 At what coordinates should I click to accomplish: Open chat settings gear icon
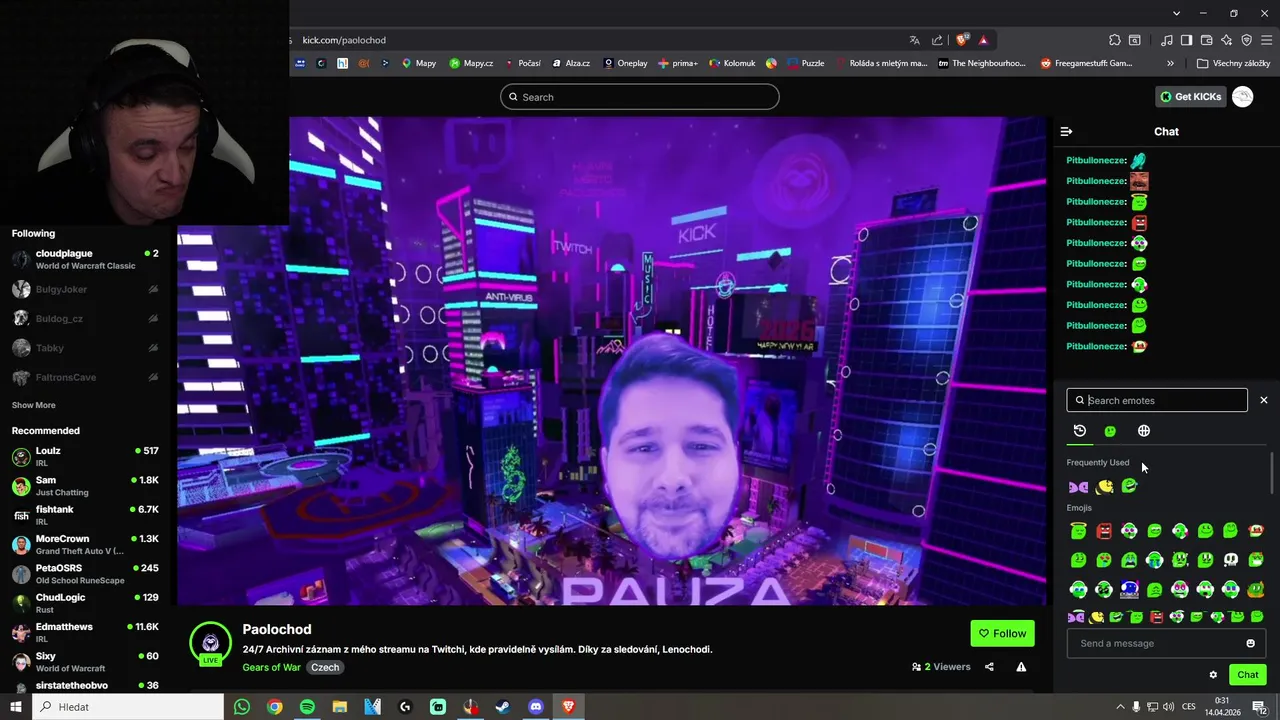coord(1213,675)
